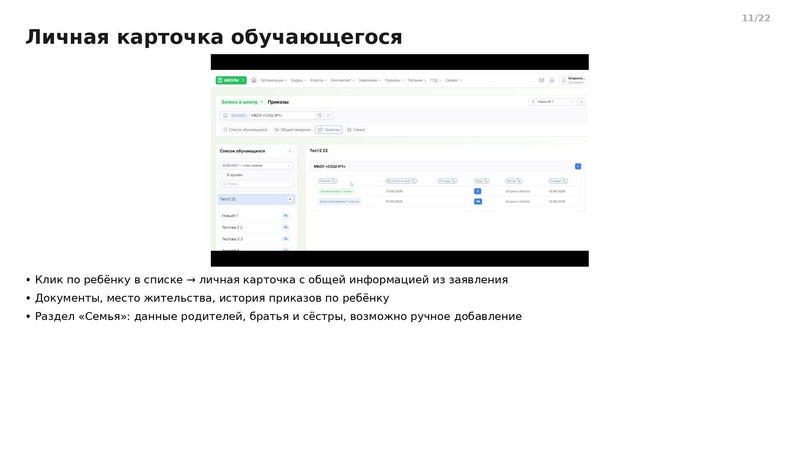The width and height of the screenshot is (800, 450).
Task: Open the «Контингент» dropdown menu
Action: click(x=342, y=80)
